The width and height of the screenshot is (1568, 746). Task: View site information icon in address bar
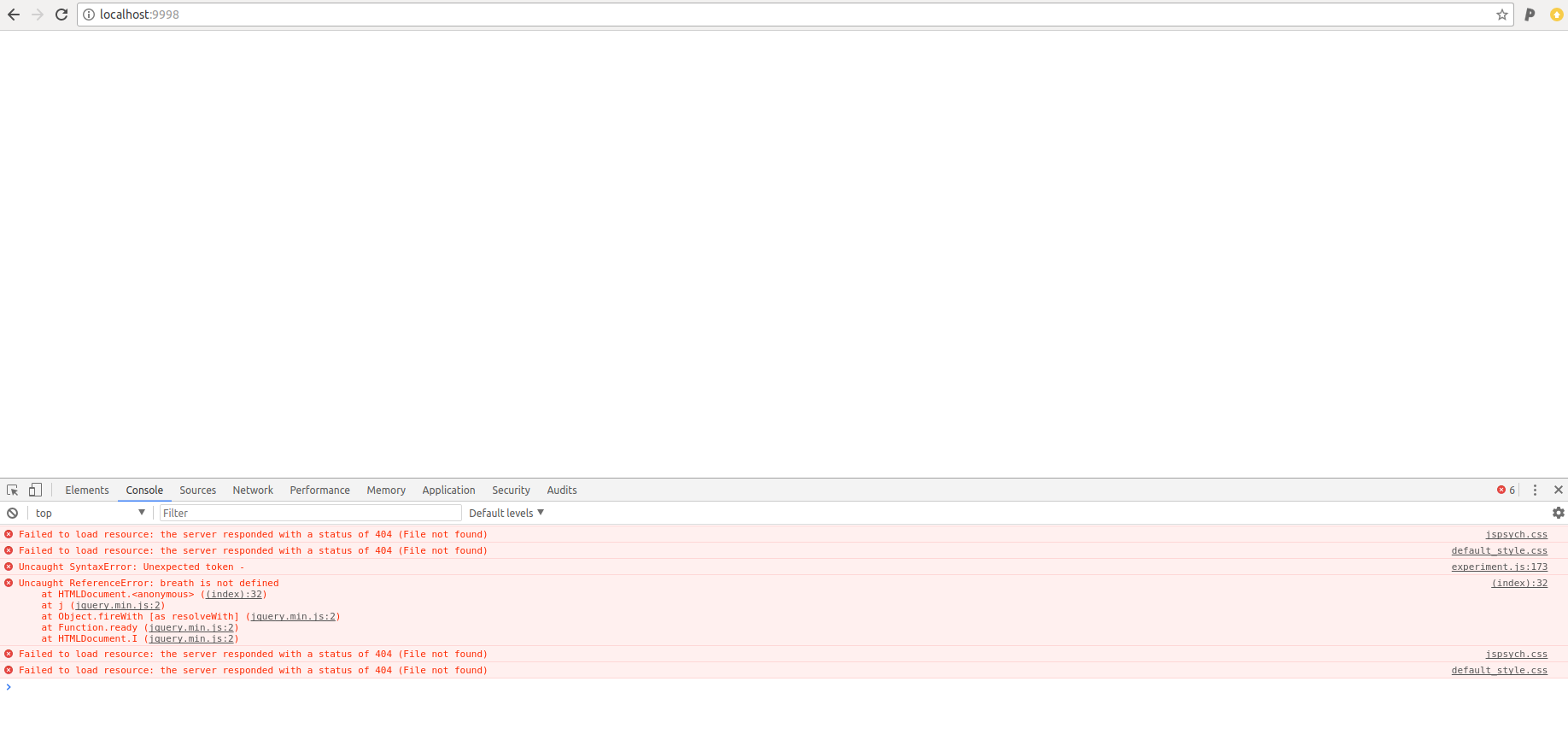[x=89, y=15]
